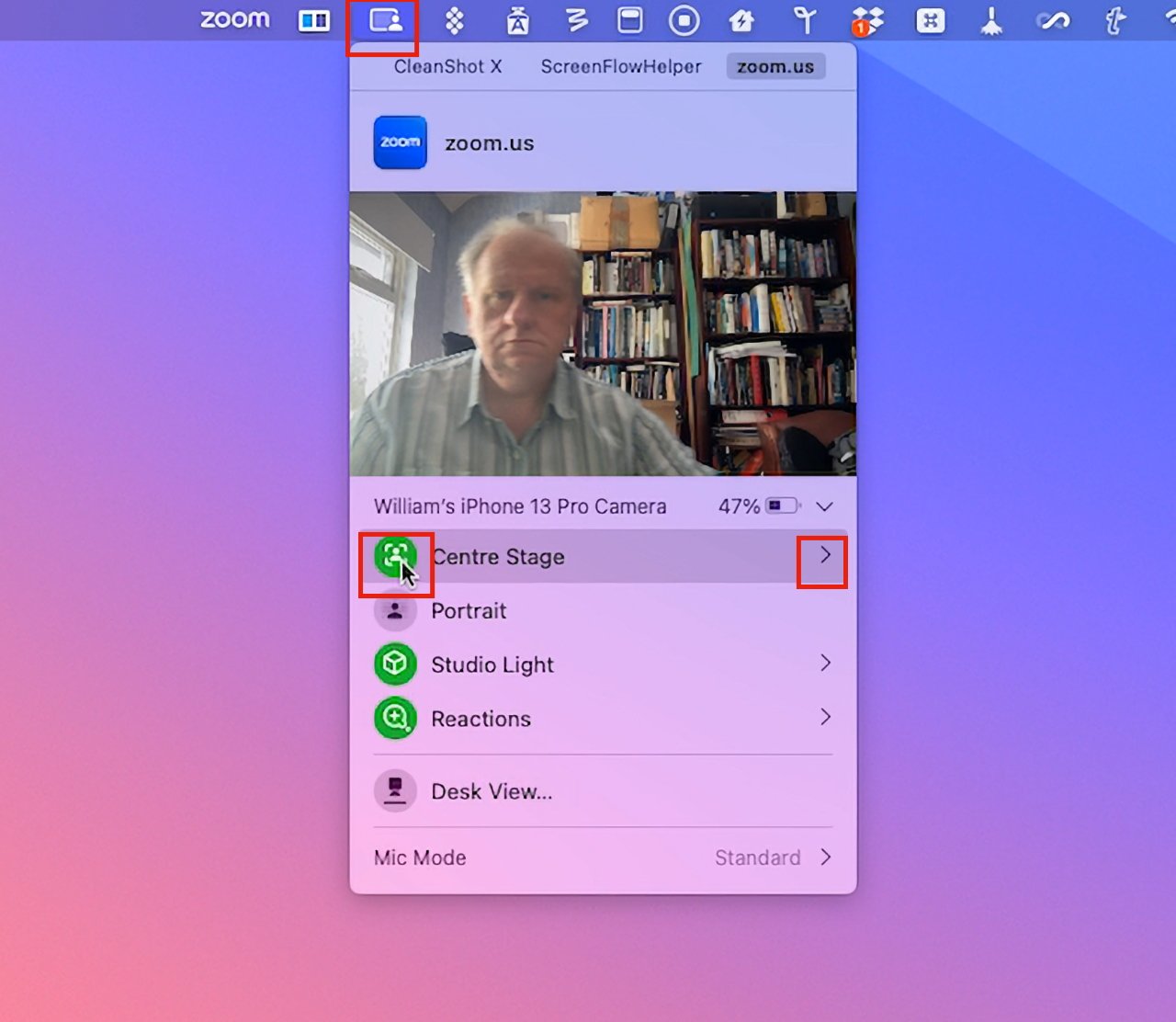1176x1022 pixels.
Task: Switch to the CleanShot X tab
Action: pyautogui.click(x=447, y=67)
